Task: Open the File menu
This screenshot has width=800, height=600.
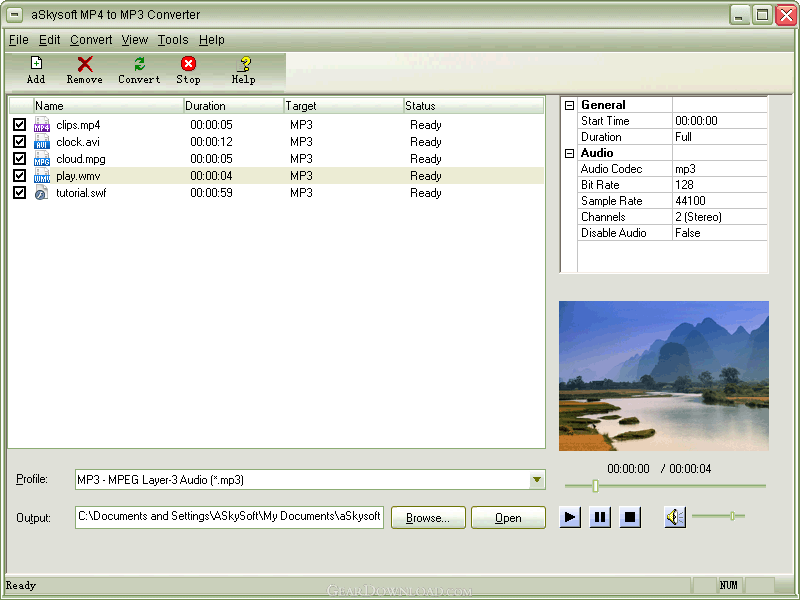Action: point(19,40)
